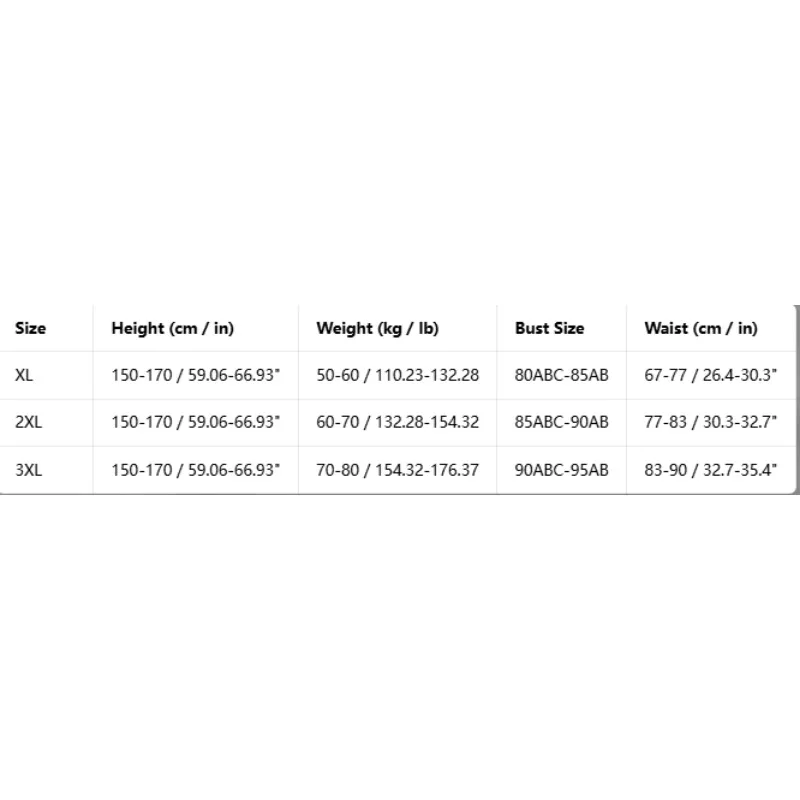Click the Waist (cm / in) header
This screenshot has height=800, width=800.
point(701,328)
